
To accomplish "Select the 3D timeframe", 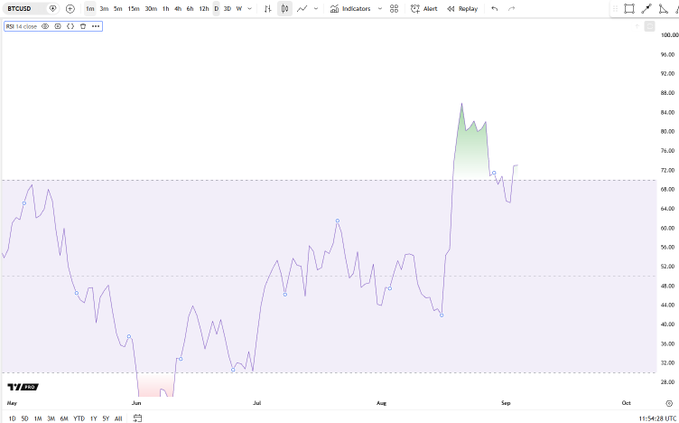I will [x=227, y=9].
